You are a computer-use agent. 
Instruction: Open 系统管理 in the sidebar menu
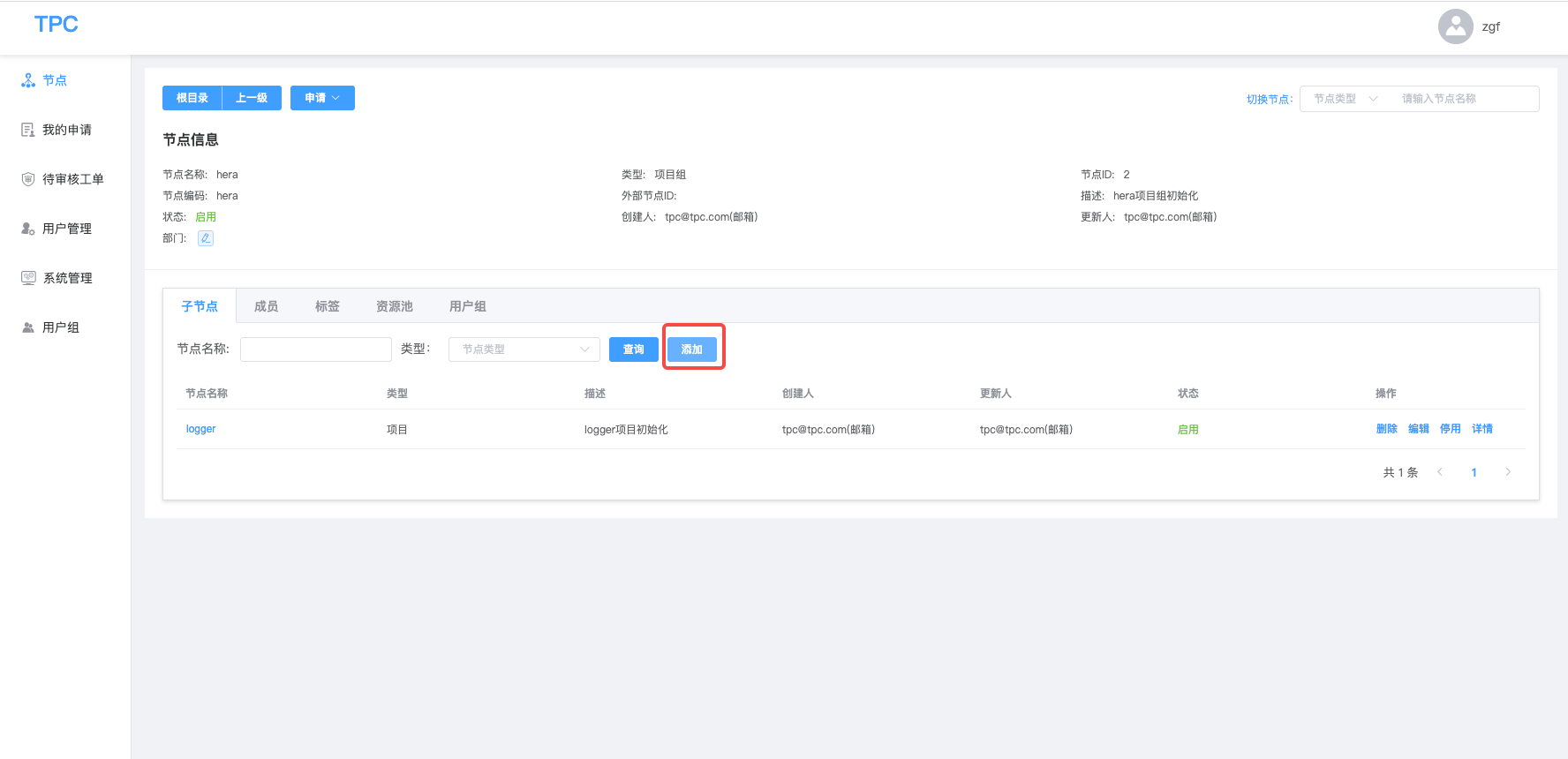pos(67,278)
